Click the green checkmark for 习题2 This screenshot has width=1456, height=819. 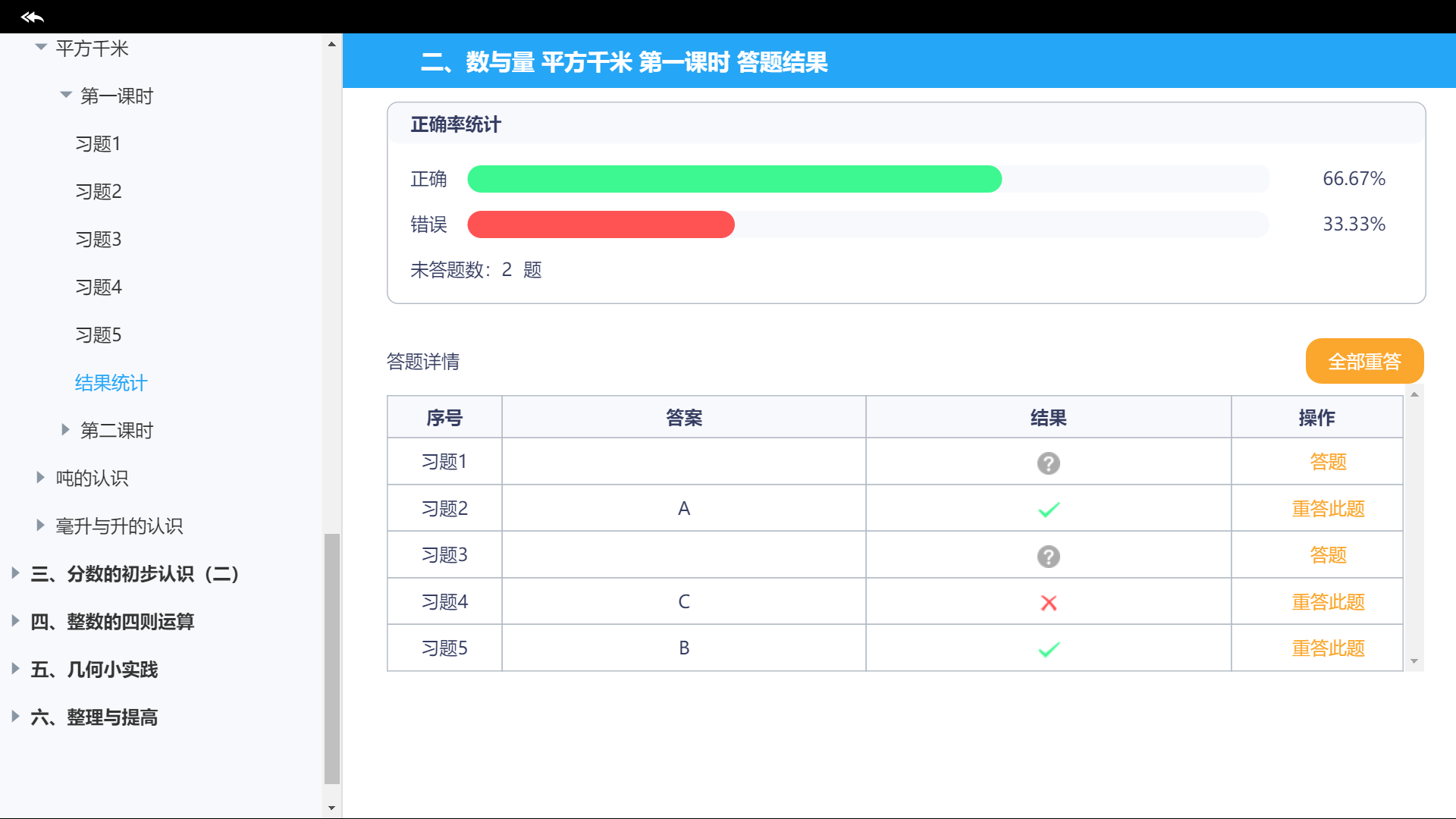click(1048, 510)
